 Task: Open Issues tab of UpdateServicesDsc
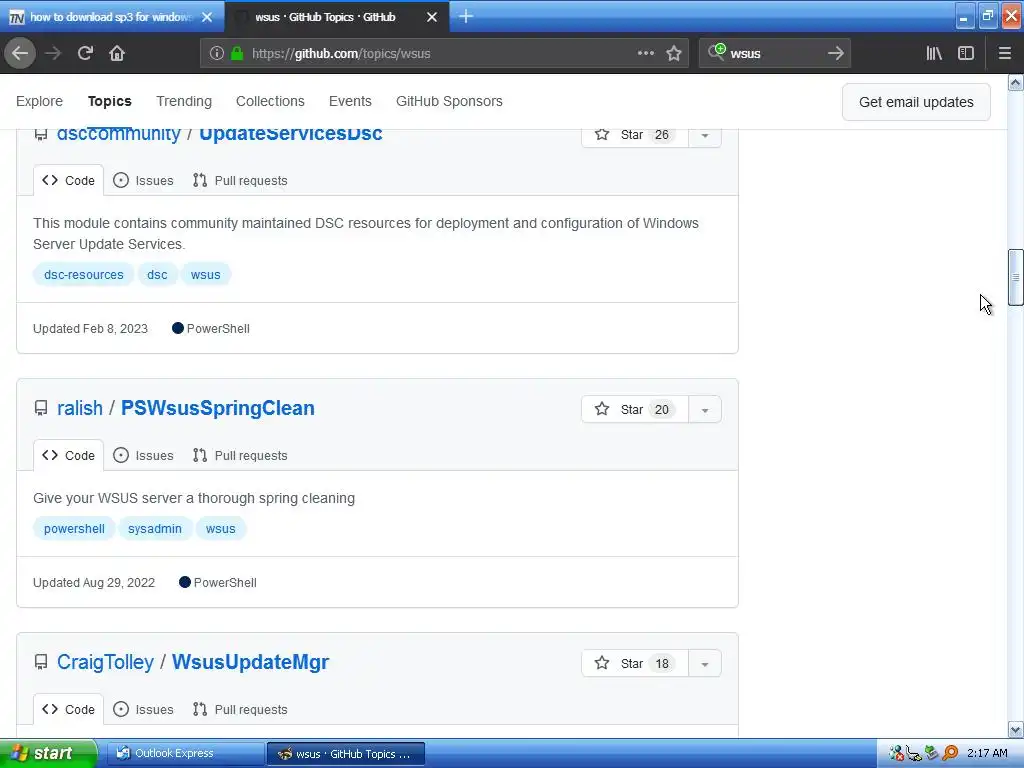[143, 180]
